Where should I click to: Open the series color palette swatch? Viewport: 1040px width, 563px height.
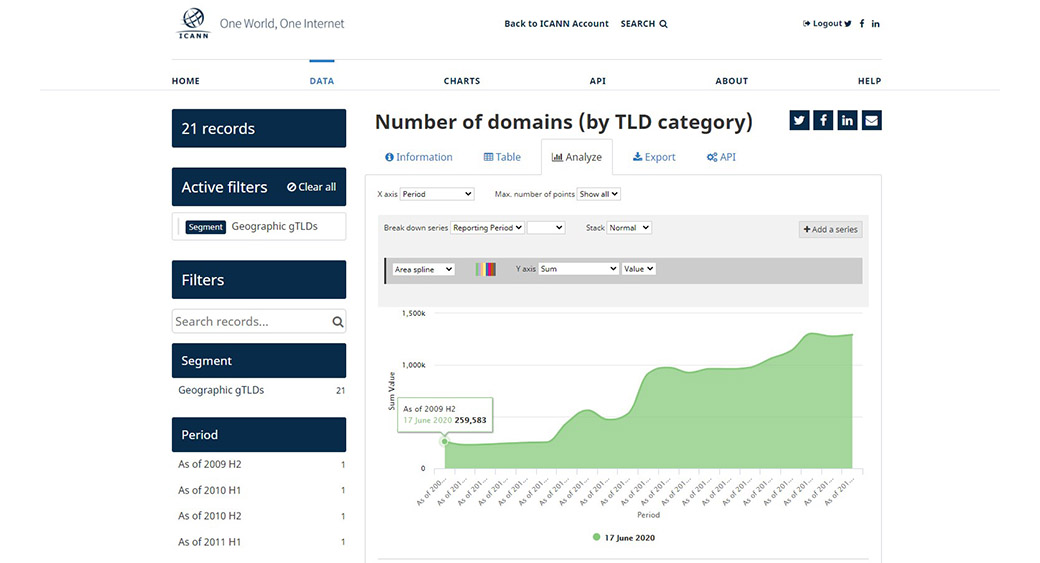pos(486,269)
